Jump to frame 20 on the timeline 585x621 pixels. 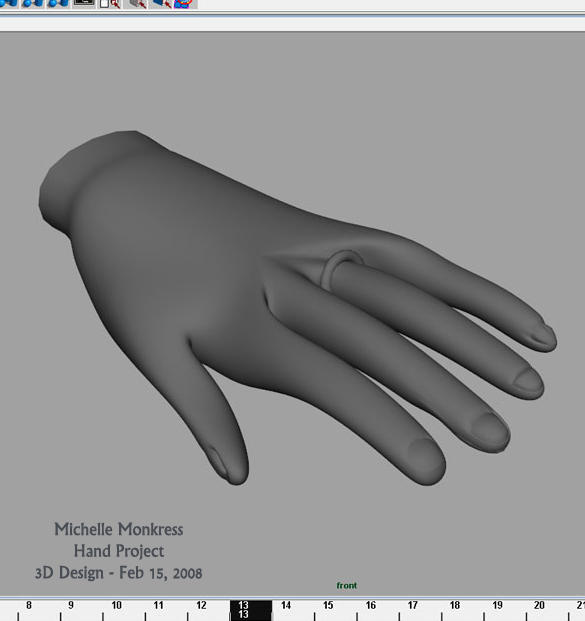539,605
